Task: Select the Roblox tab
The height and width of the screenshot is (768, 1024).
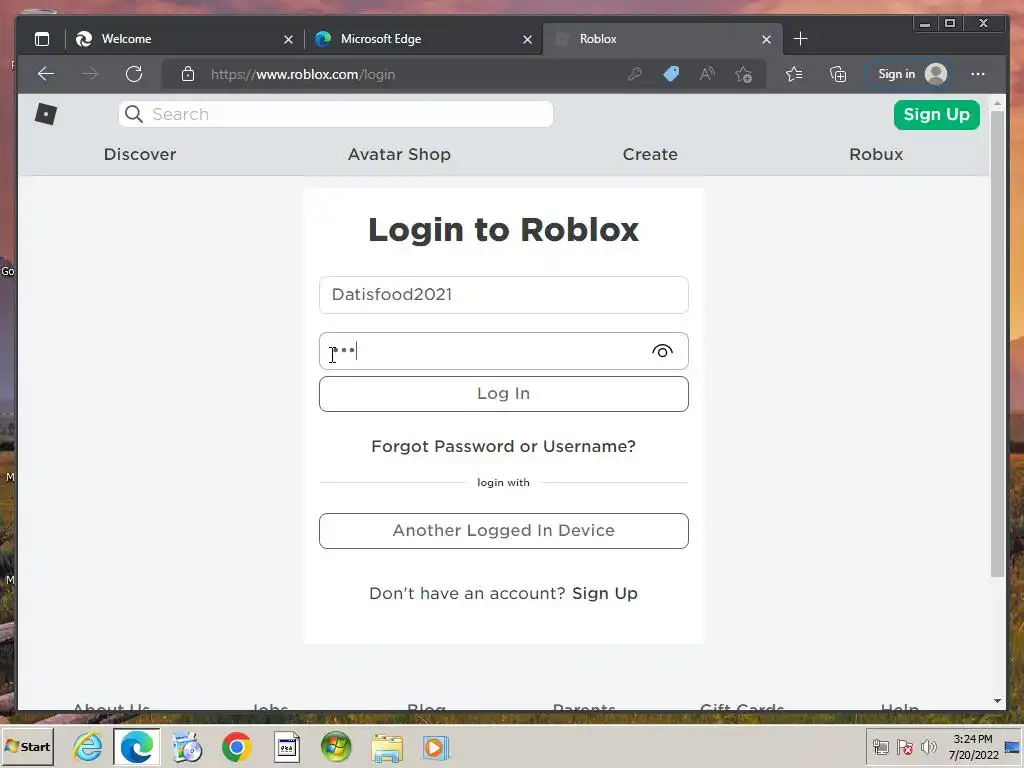Action: click(662, 39)
